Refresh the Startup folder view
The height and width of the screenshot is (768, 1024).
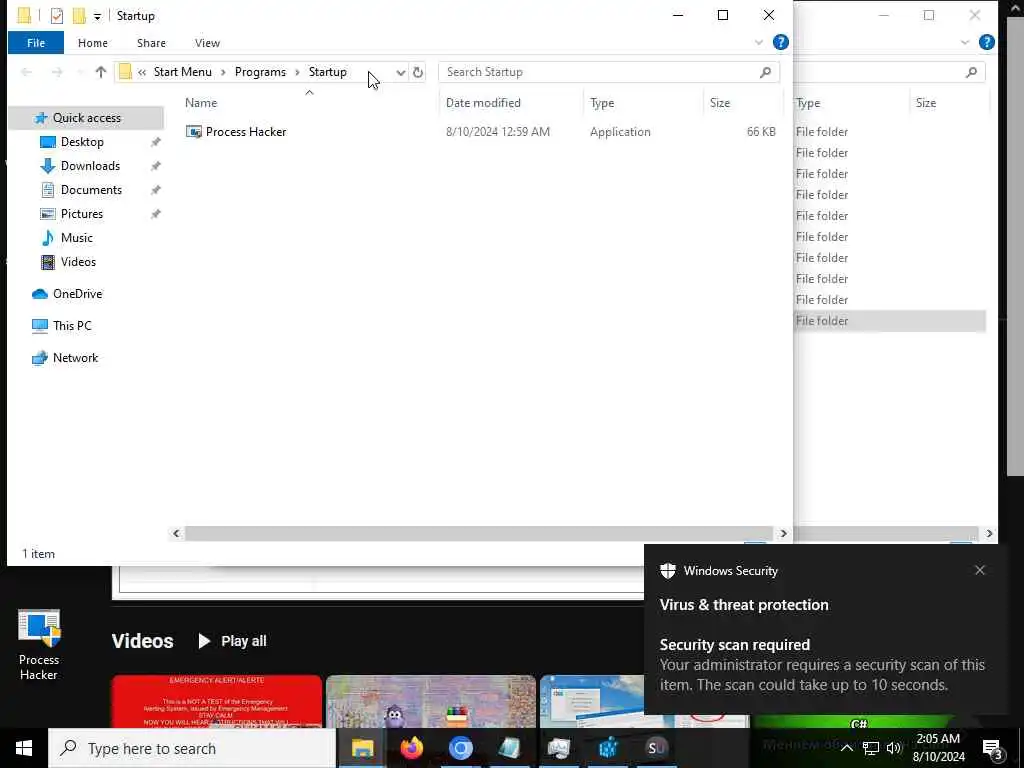tap(418, 72)
